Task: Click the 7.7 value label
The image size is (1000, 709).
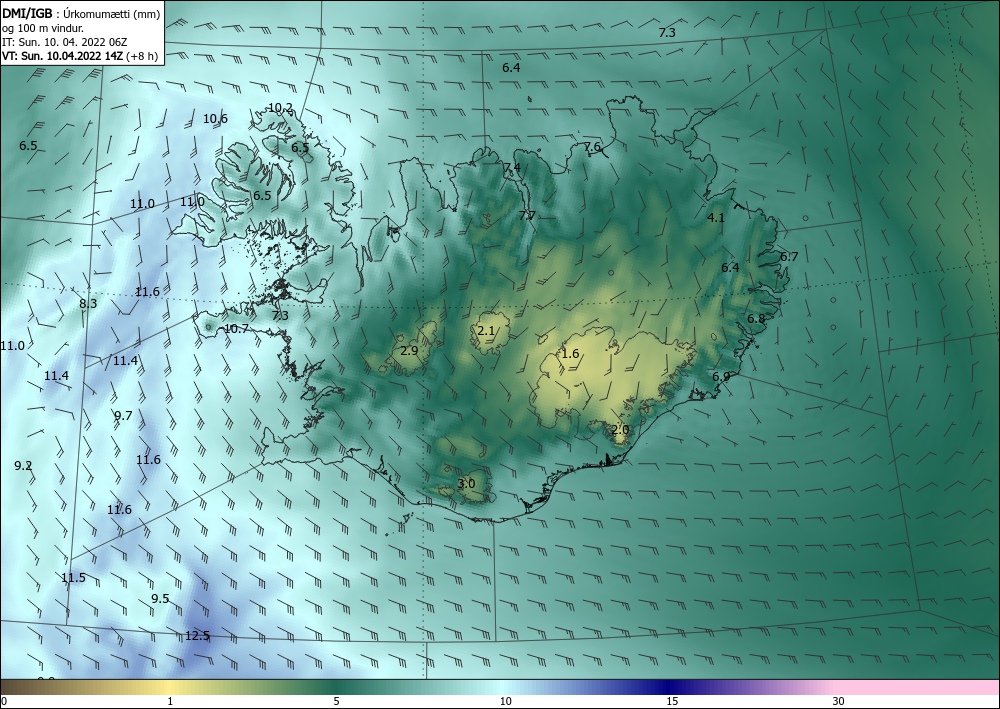Action: 527,216
